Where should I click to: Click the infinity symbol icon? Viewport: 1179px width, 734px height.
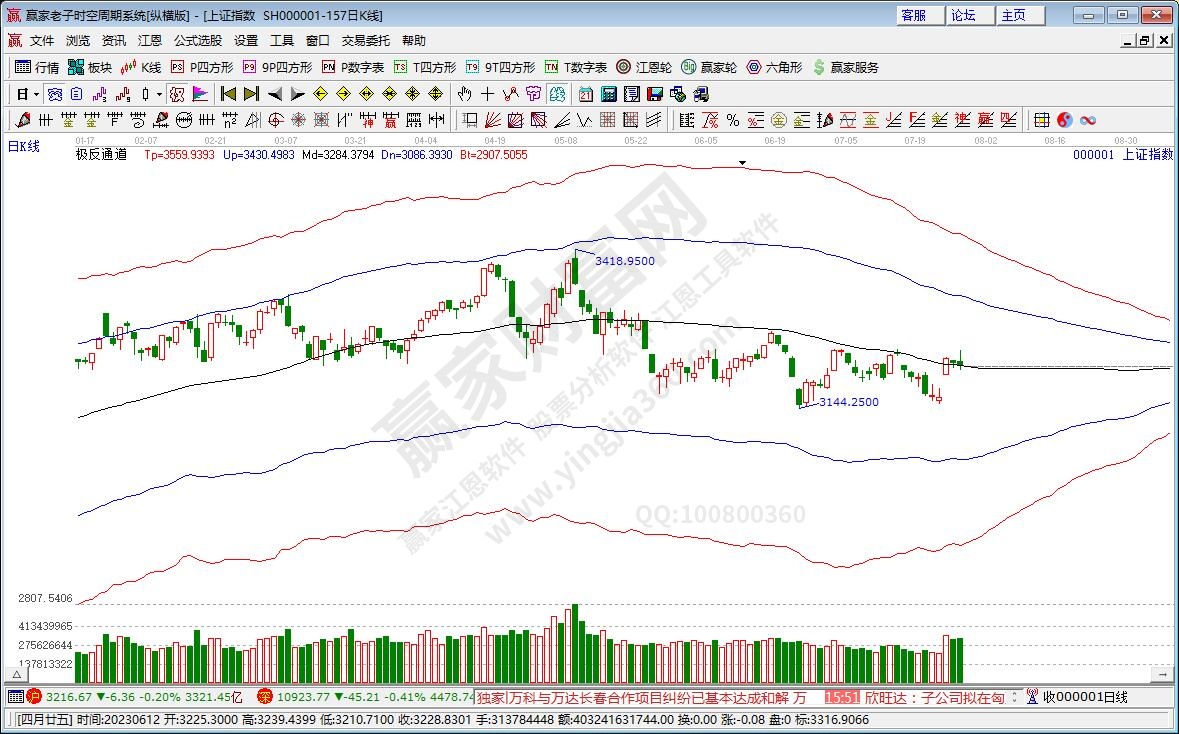(x=1087, y=120)
